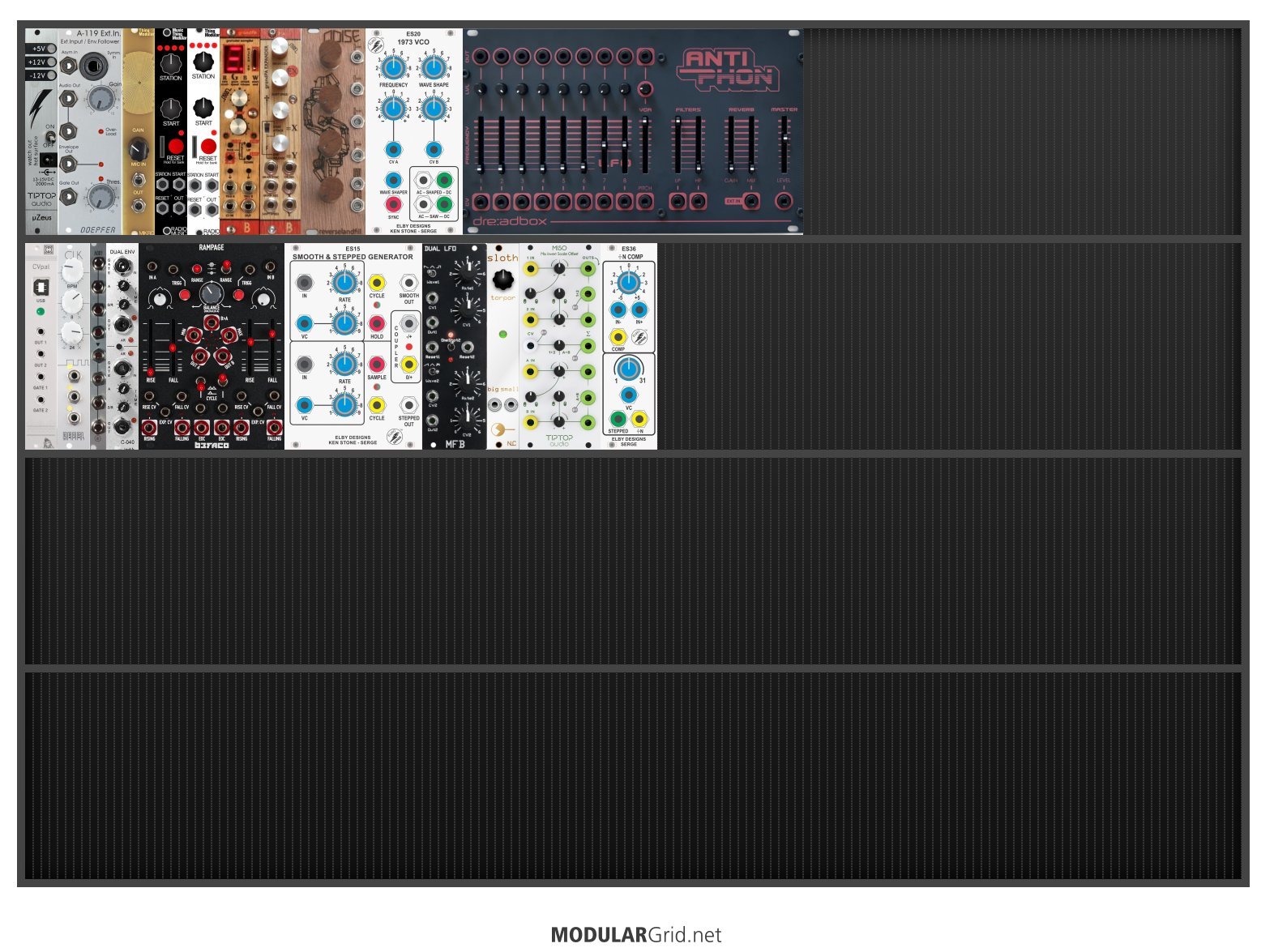Click the Antiphon LP filter slider

678,144
